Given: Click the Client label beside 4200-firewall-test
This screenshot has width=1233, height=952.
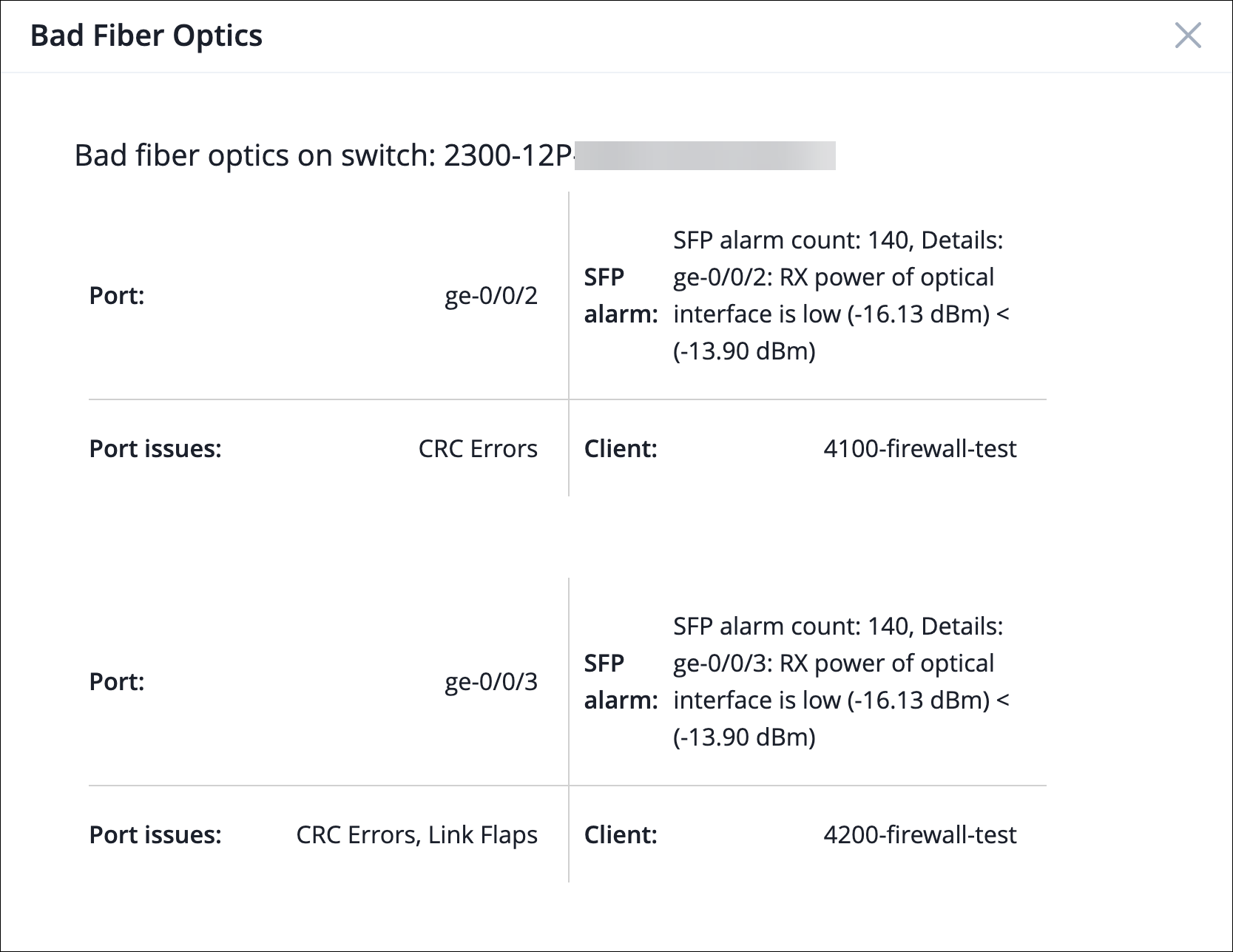Looking at the screenshot, I should pyautogui.click(x=621, y=835).
